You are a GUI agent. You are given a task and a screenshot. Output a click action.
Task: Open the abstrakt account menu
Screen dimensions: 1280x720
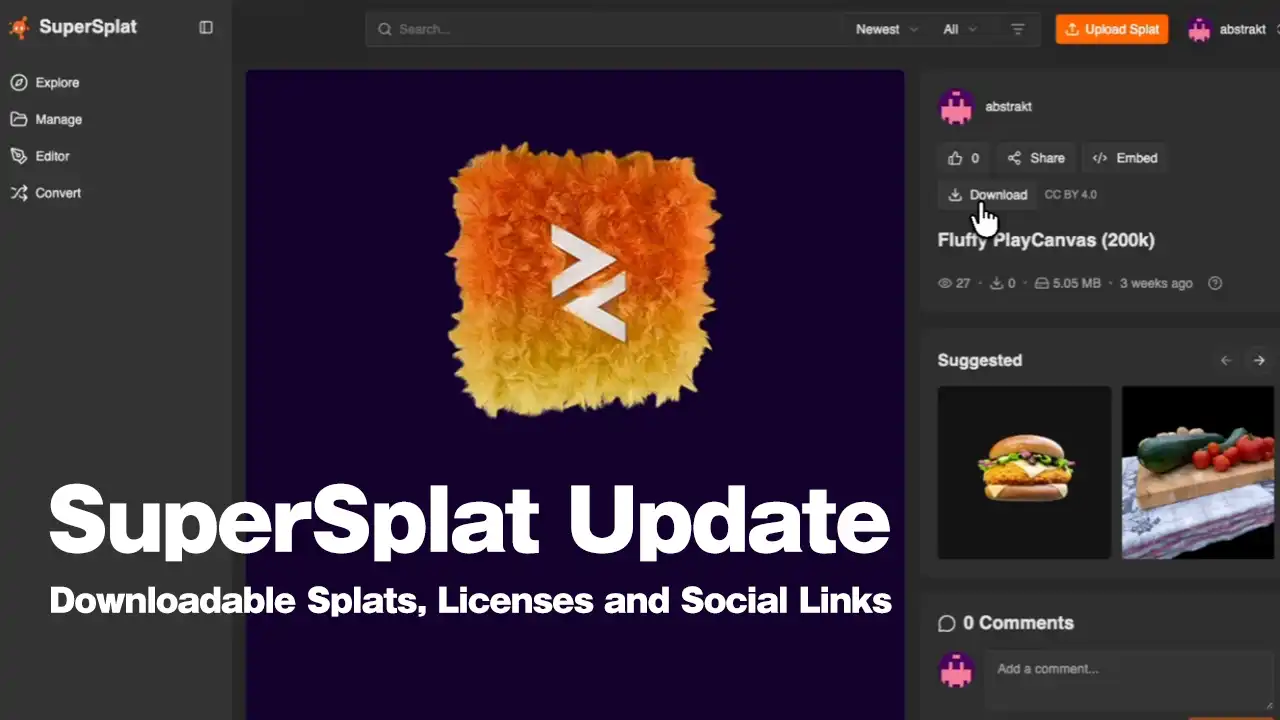[x=1229, y=29]
